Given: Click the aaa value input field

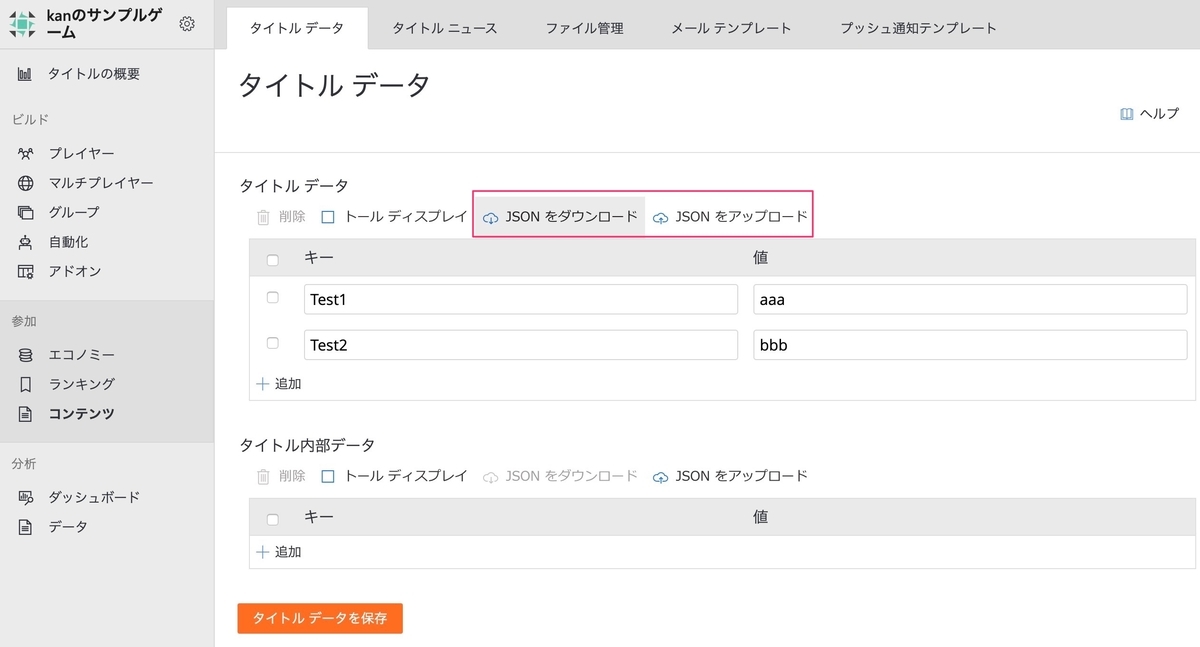Looking at the screenshot, I should tap(970, 299).
